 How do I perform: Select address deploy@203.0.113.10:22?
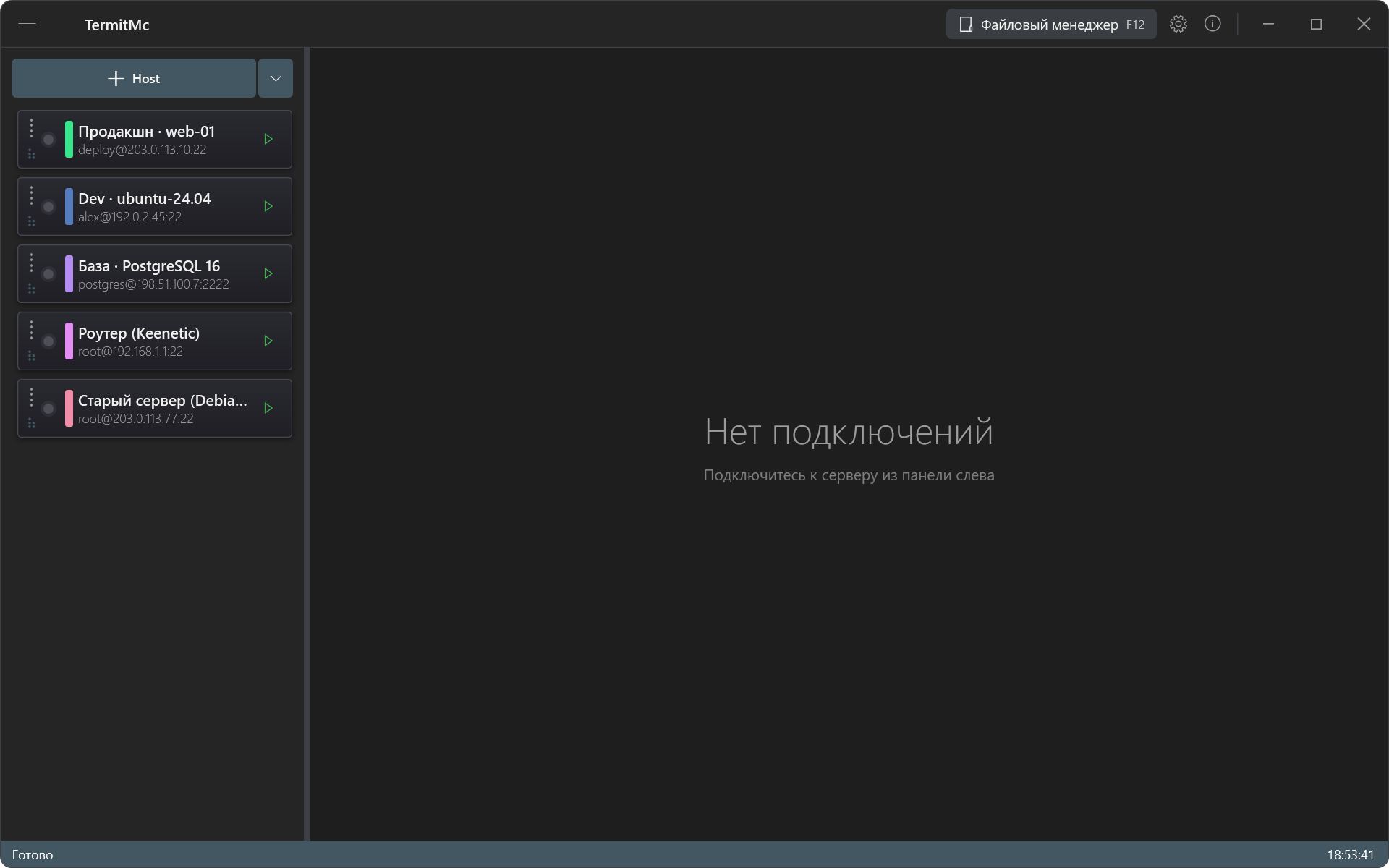click(x=143, y=150)
